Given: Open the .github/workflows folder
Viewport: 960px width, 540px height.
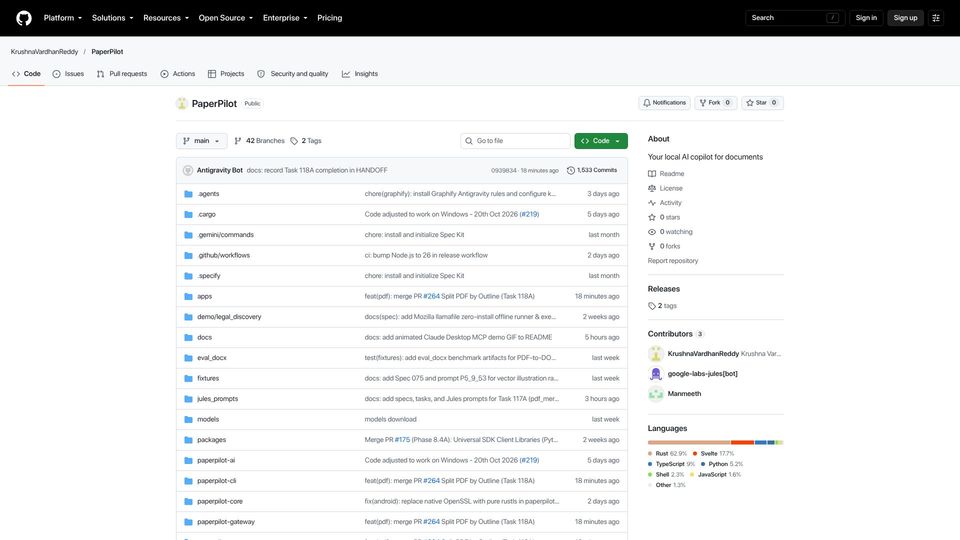Looking at the screenshot, I should [223, 255].
